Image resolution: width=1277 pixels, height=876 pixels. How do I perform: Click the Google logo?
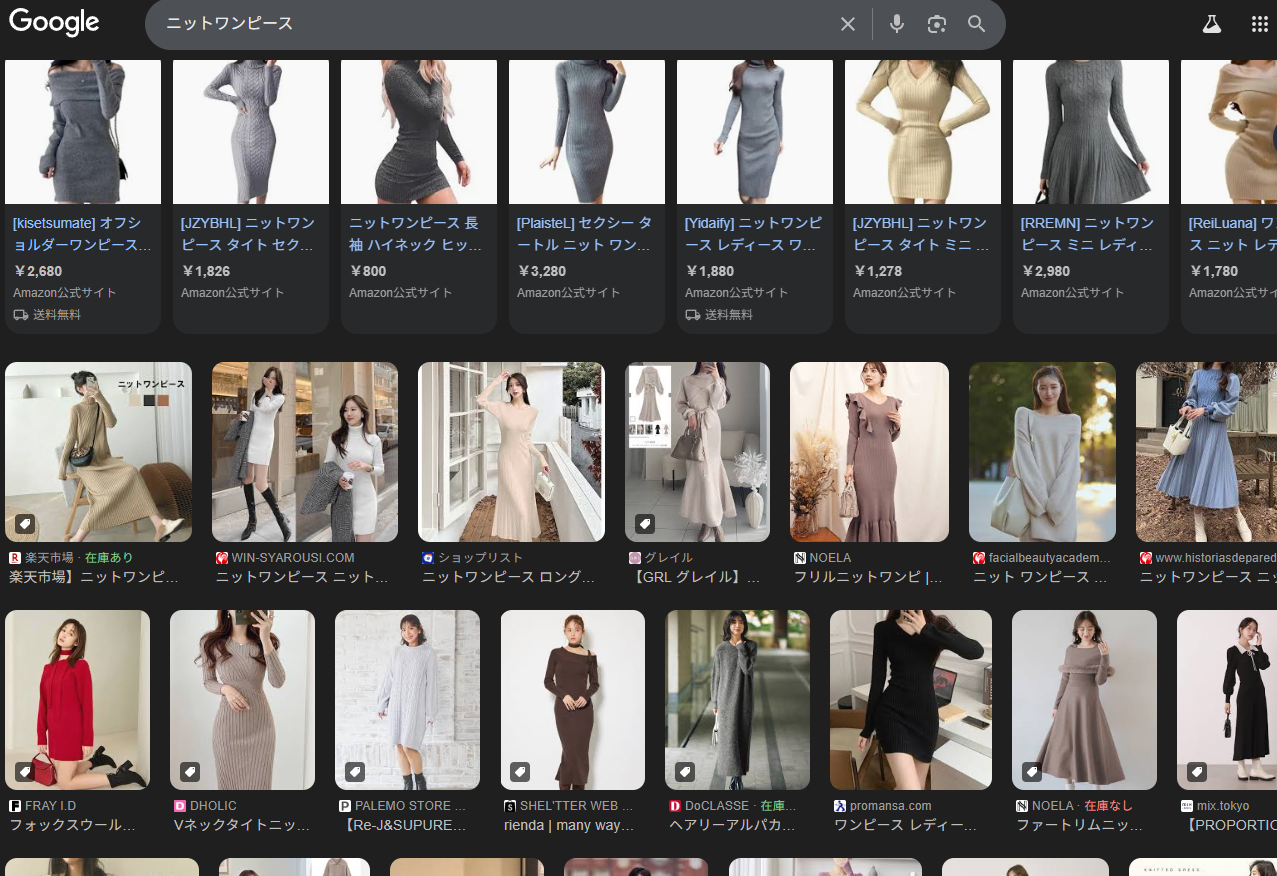tap(54, 23)
